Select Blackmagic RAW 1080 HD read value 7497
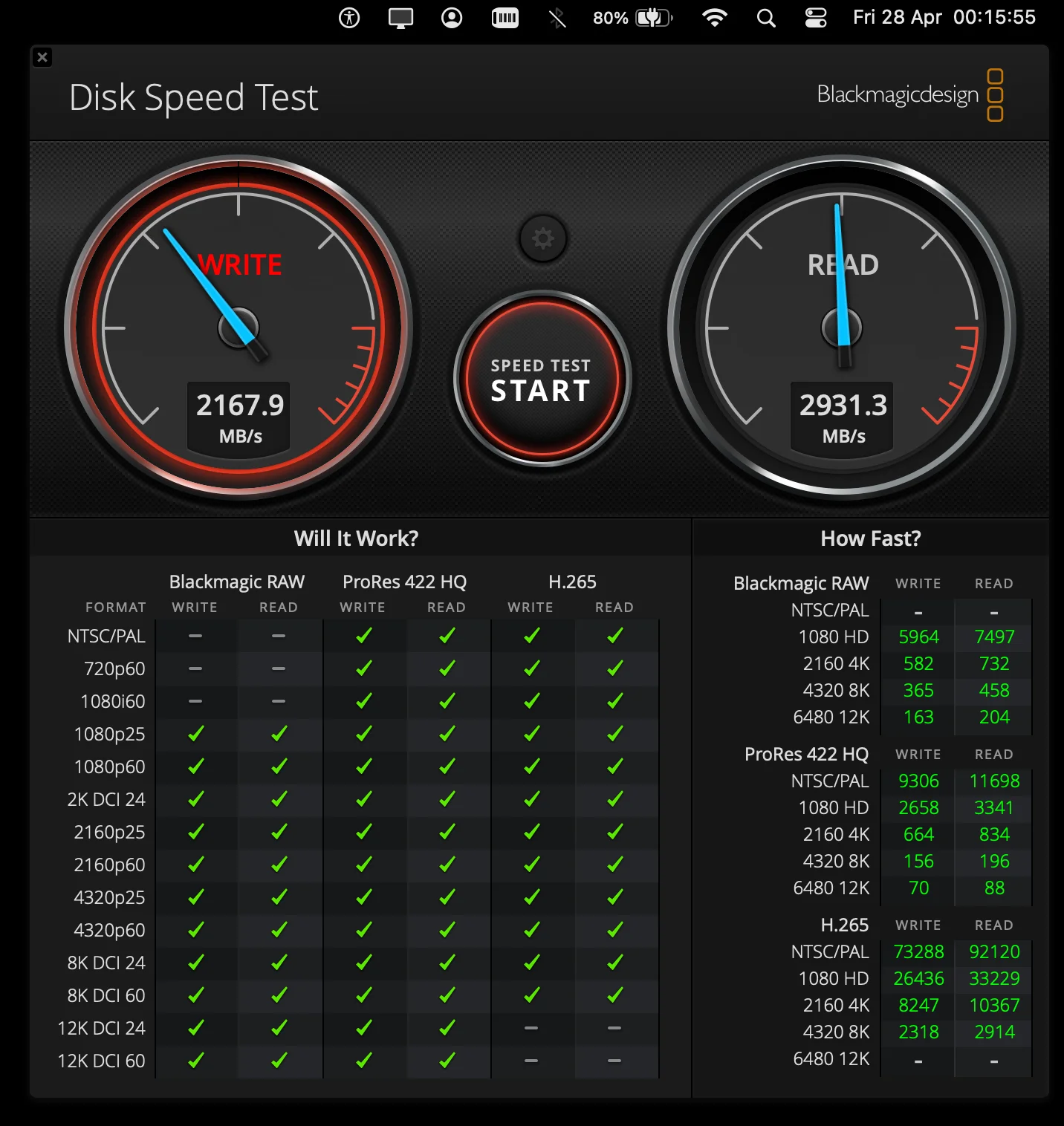Image resolution: width=1064 pixels, height=1126 pixels. [x=994, y=637]
